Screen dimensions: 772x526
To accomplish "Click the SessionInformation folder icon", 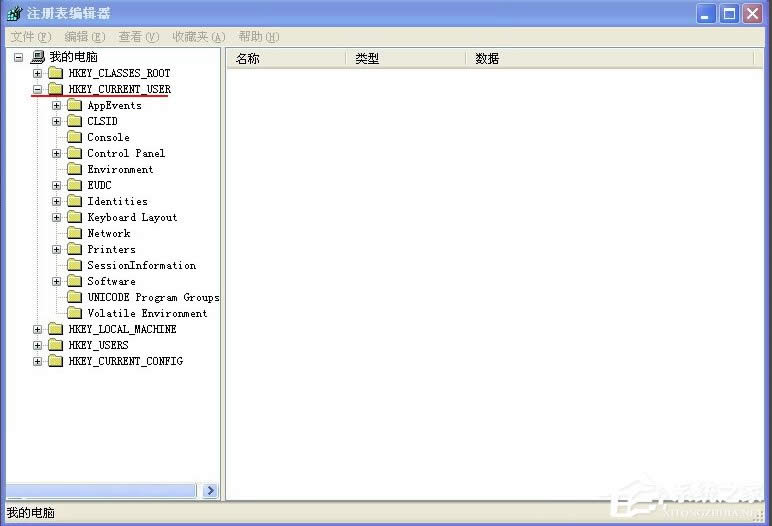I will point(74,265).
